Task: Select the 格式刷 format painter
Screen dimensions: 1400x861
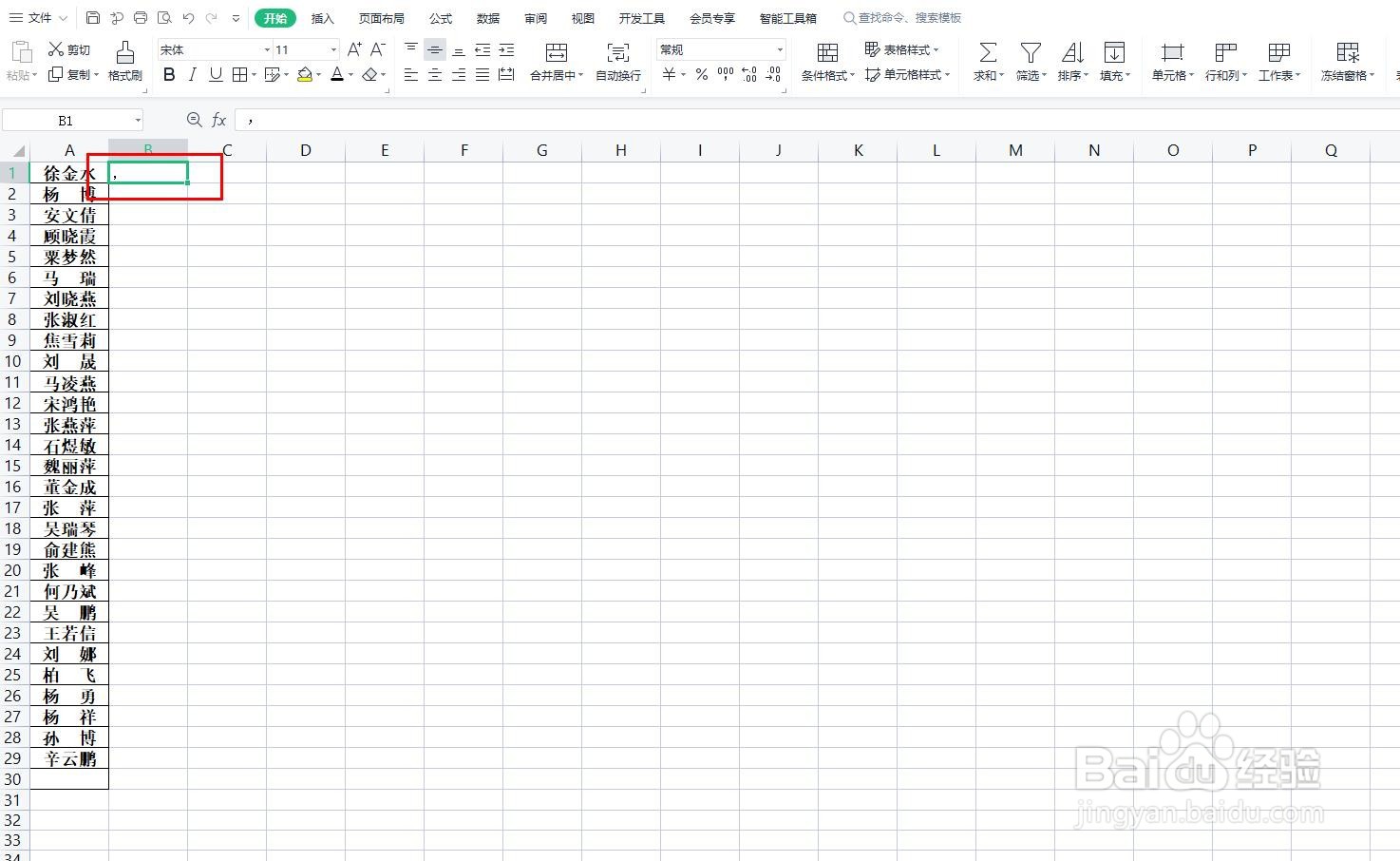Action: coord(125,62)
